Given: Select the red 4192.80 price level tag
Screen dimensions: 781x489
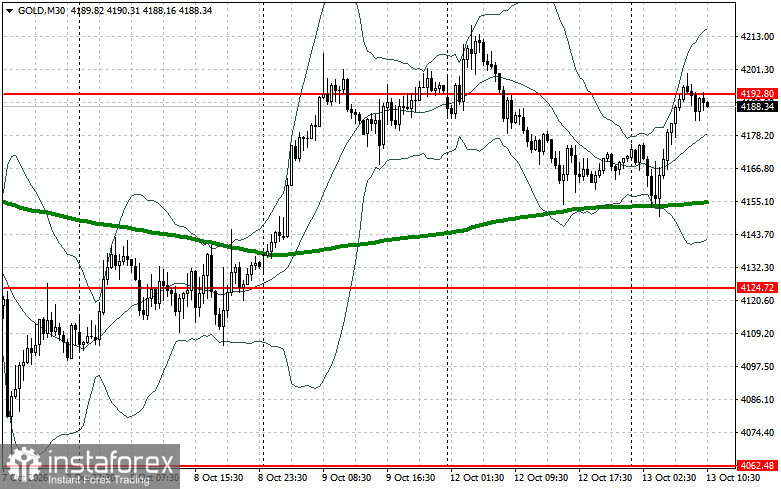Looking at the screenshot, I should [x=757, y=94].
